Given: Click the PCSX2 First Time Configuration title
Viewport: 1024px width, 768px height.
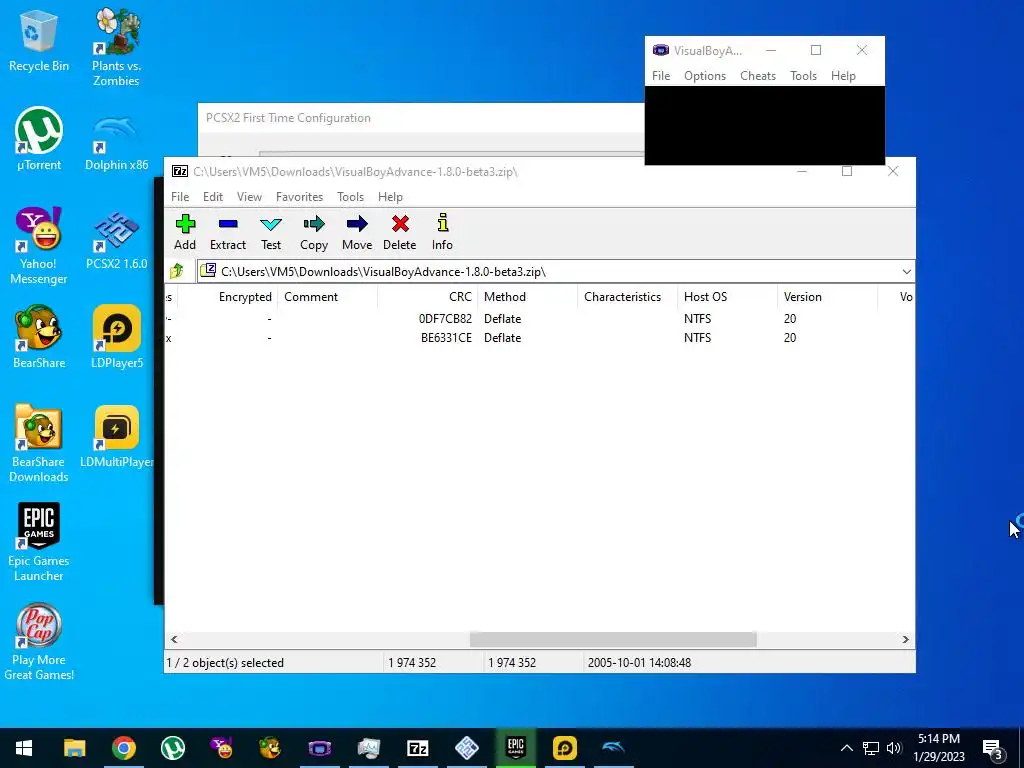Looking at the screenshot, I should (288, 118).
